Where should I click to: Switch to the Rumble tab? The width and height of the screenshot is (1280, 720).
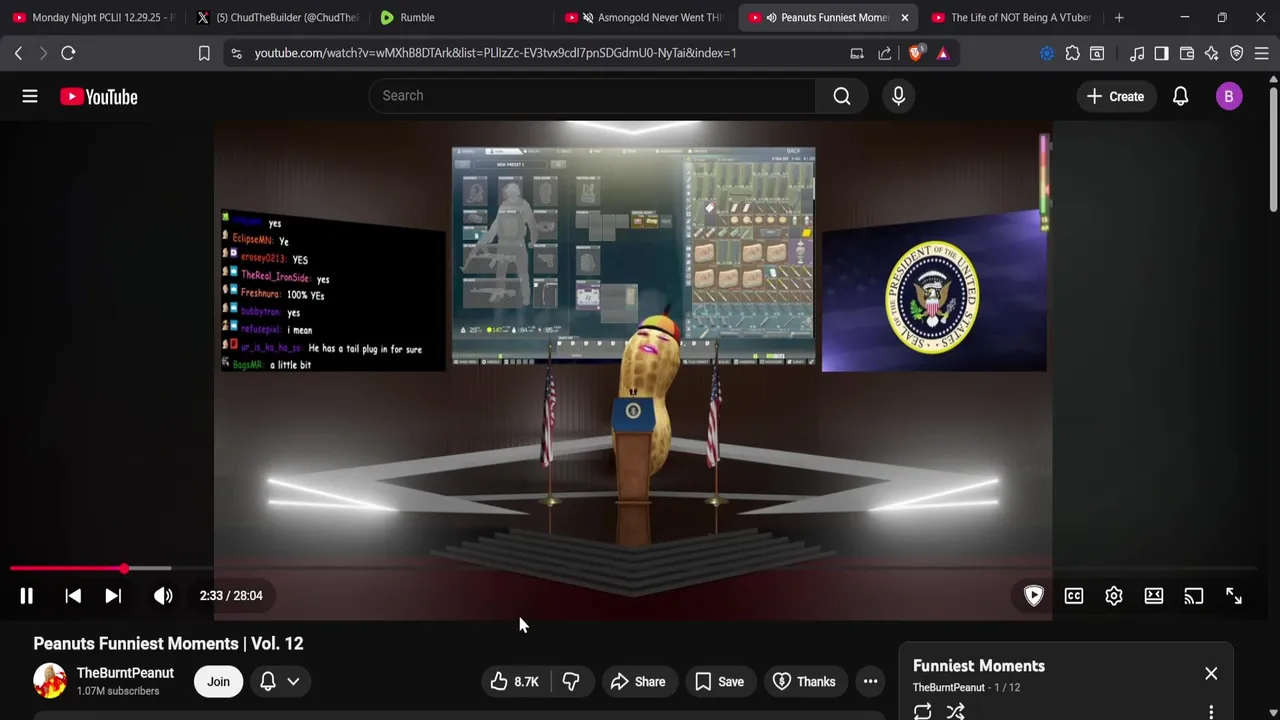[461, 17]
